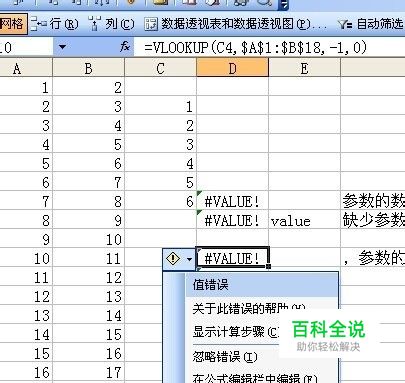The image size is (405, 383).
Task: Click the 网格 toolbar button
Action: click(13, 24)
